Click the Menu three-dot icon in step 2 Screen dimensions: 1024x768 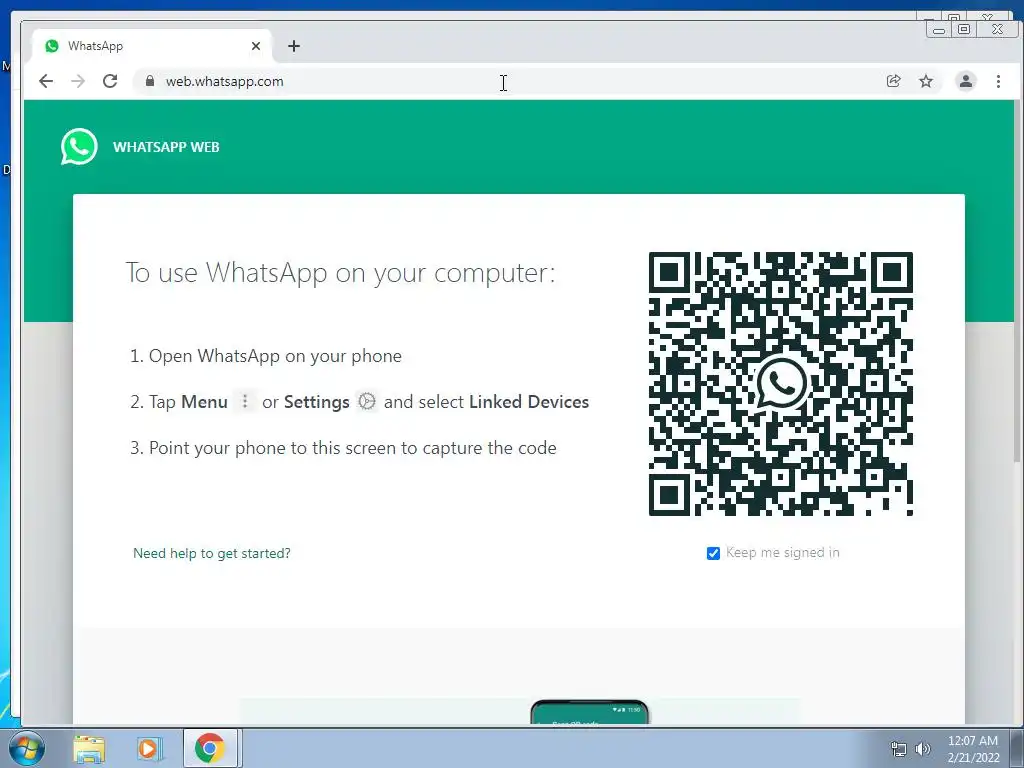tap(245, 401)
